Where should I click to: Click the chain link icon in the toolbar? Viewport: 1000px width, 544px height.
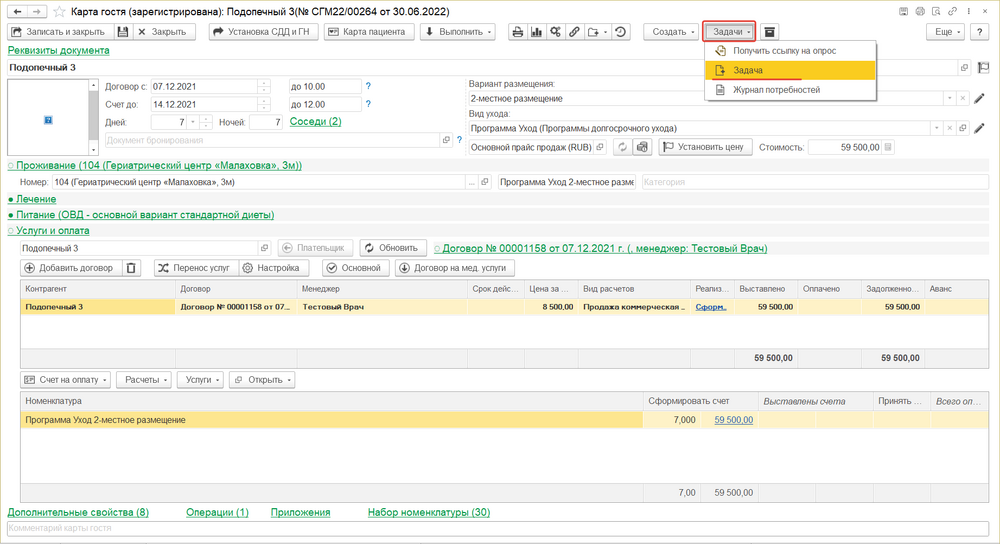(575, 32)
